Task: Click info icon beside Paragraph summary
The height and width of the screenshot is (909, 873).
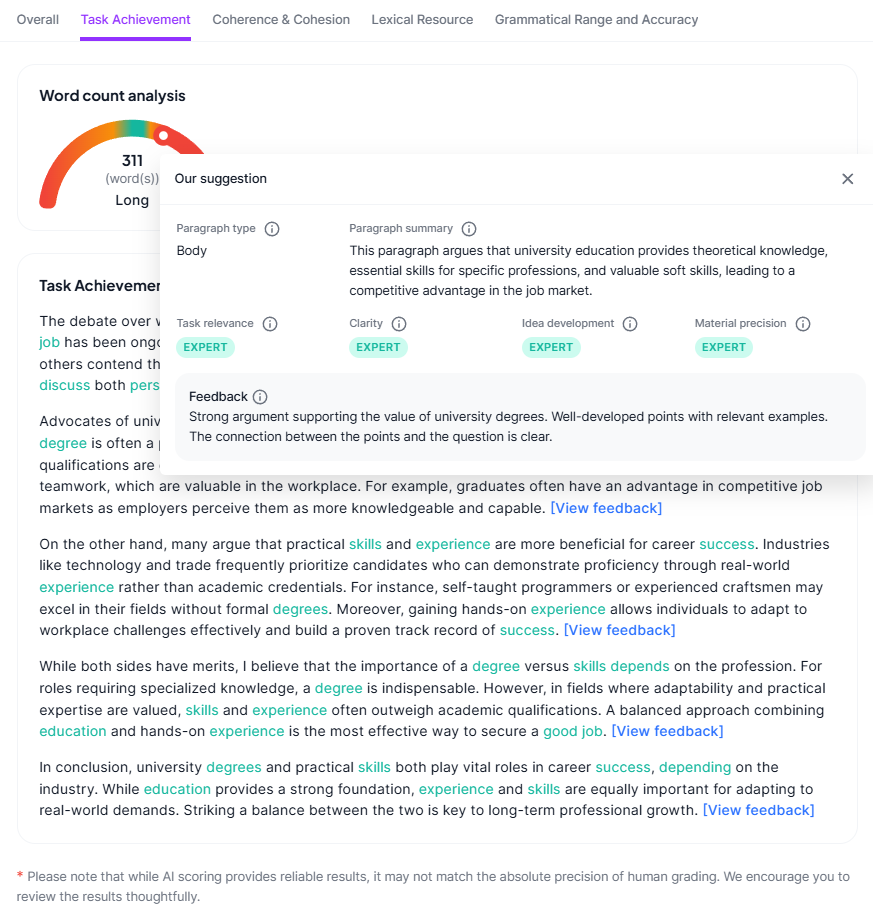Action: tap(469, 229)
